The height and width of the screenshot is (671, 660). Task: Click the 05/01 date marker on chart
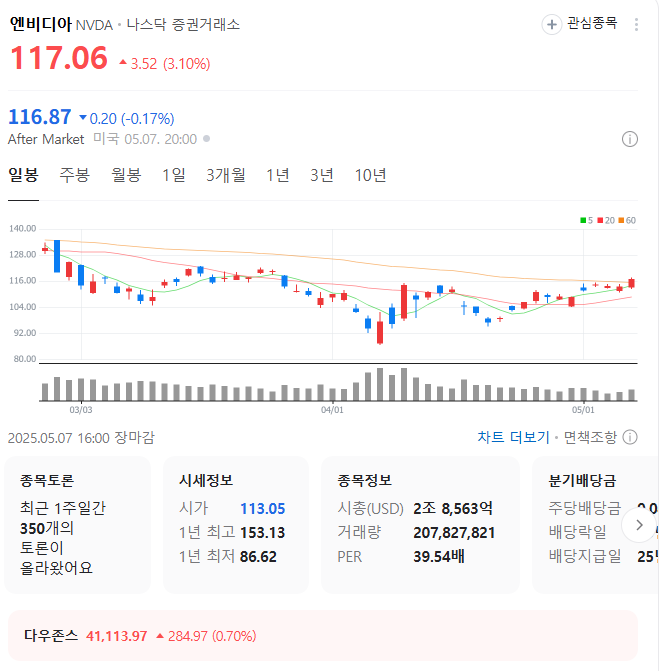[x=583, y=410]
